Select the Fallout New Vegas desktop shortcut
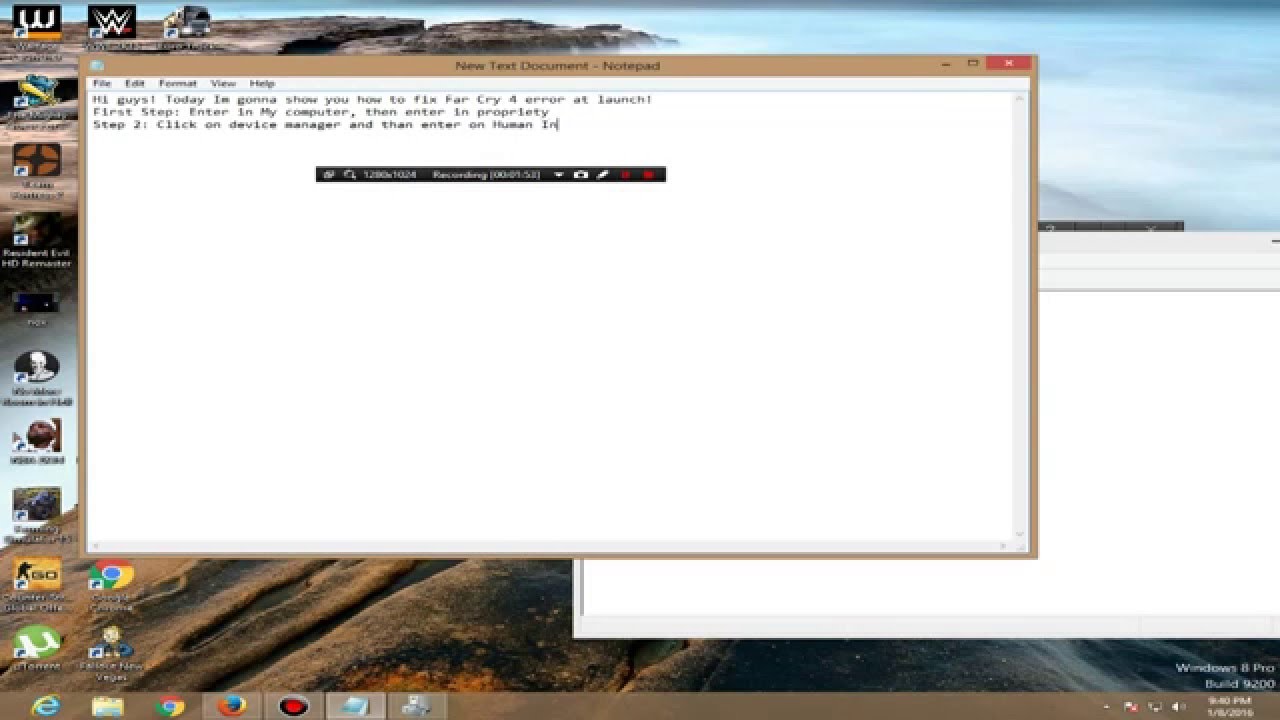The width and height of the screenshot is (1280, 720). coord(111,654)
